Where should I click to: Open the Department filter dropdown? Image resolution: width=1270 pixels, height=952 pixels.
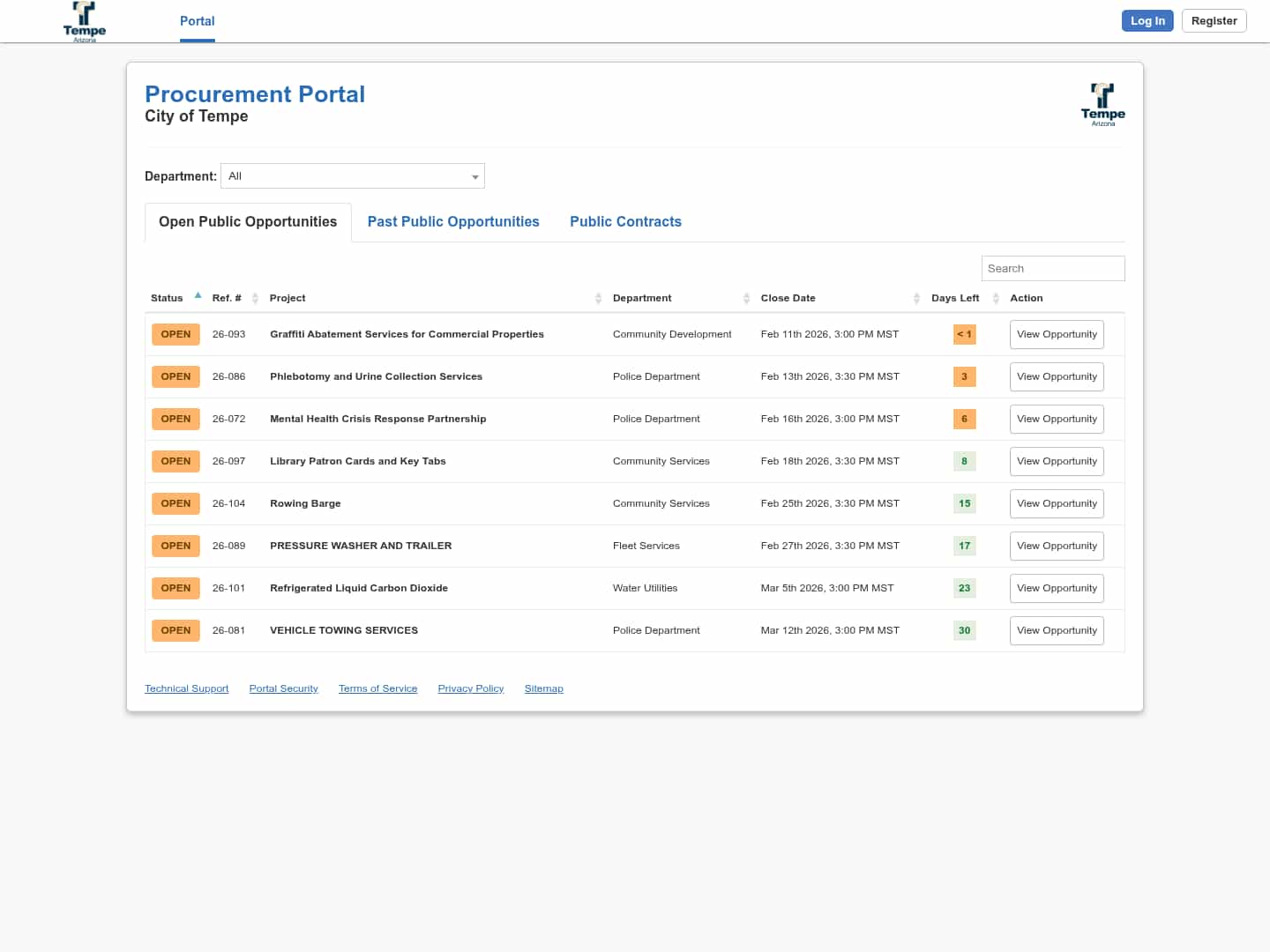pyautogui.click(x=353, y=176)
